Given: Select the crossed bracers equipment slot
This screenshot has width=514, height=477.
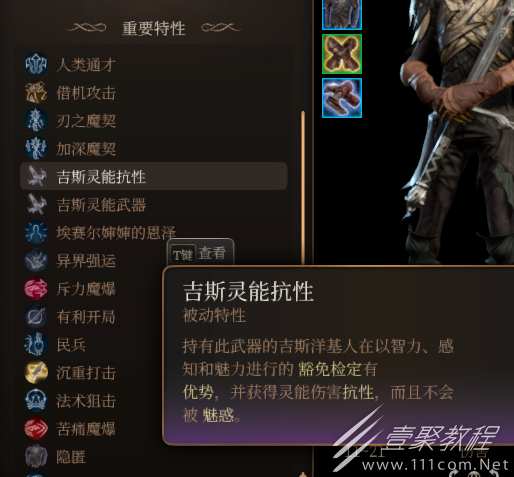Looking at the screenshot, I should 342,54.
